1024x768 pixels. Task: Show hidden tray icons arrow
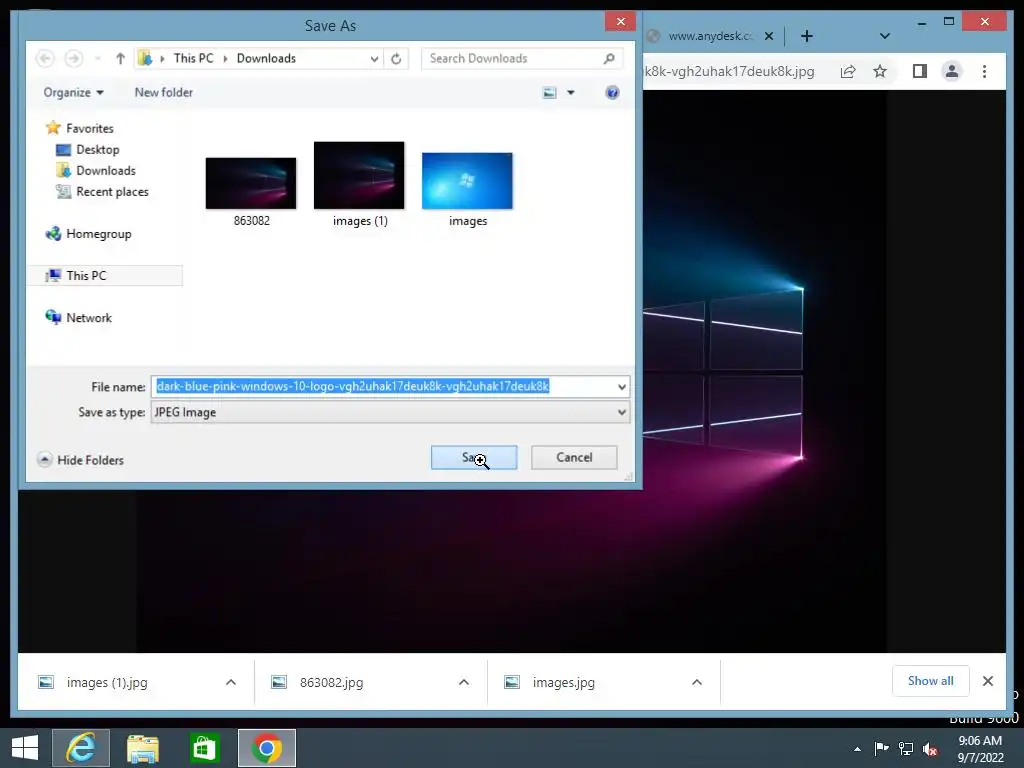tap(857, 749)
